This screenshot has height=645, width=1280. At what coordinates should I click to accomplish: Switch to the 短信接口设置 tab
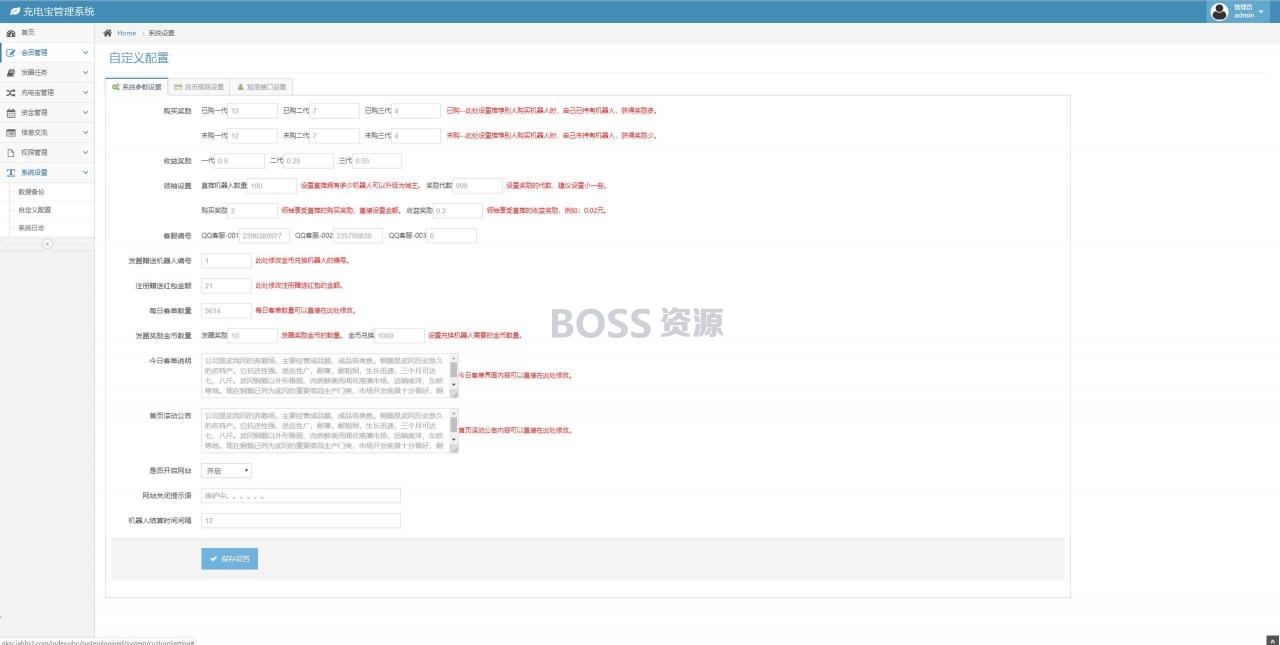coord(261,87)
